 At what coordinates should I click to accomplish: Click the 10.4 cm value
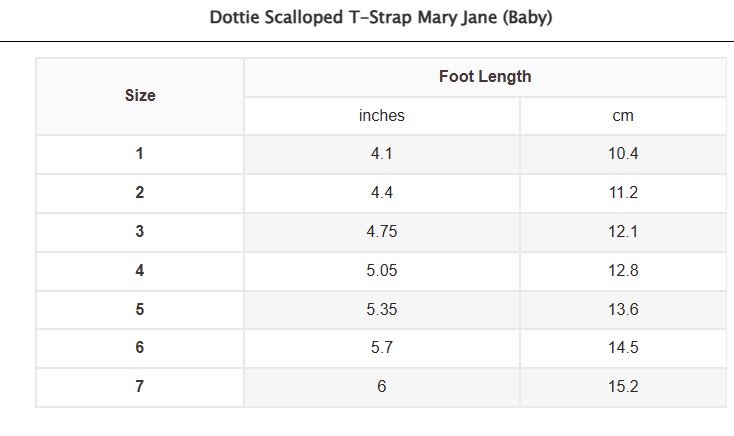[623, 155]
